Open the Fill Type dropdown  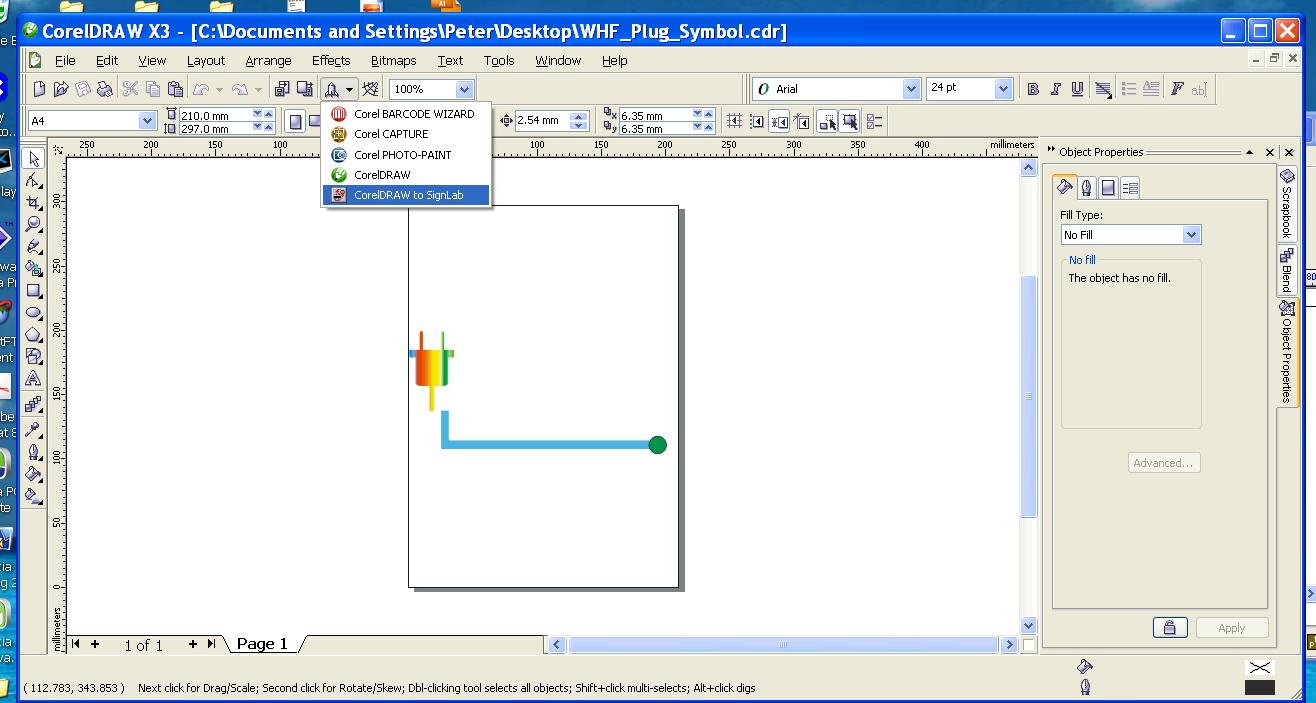pos(1190,235)
